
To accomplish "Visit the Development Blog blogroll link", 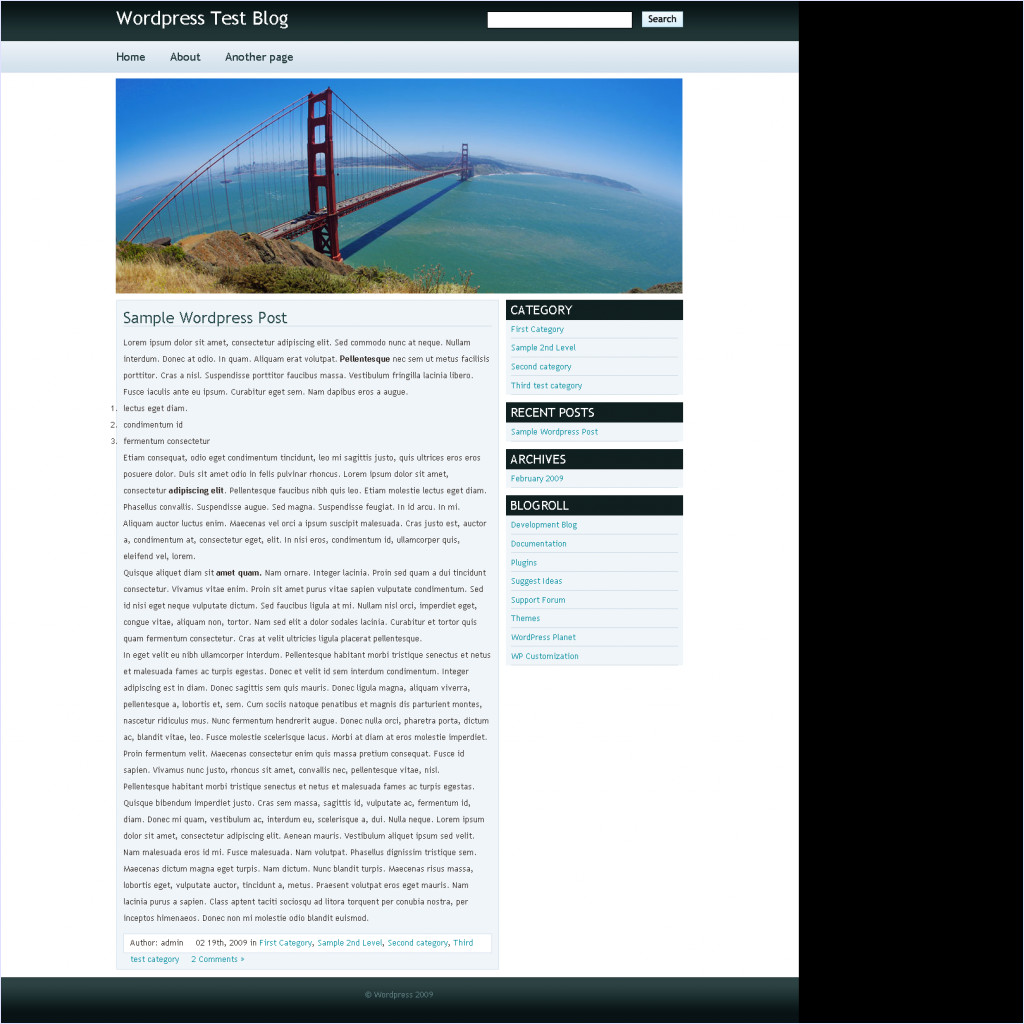I will coord(543,524).
